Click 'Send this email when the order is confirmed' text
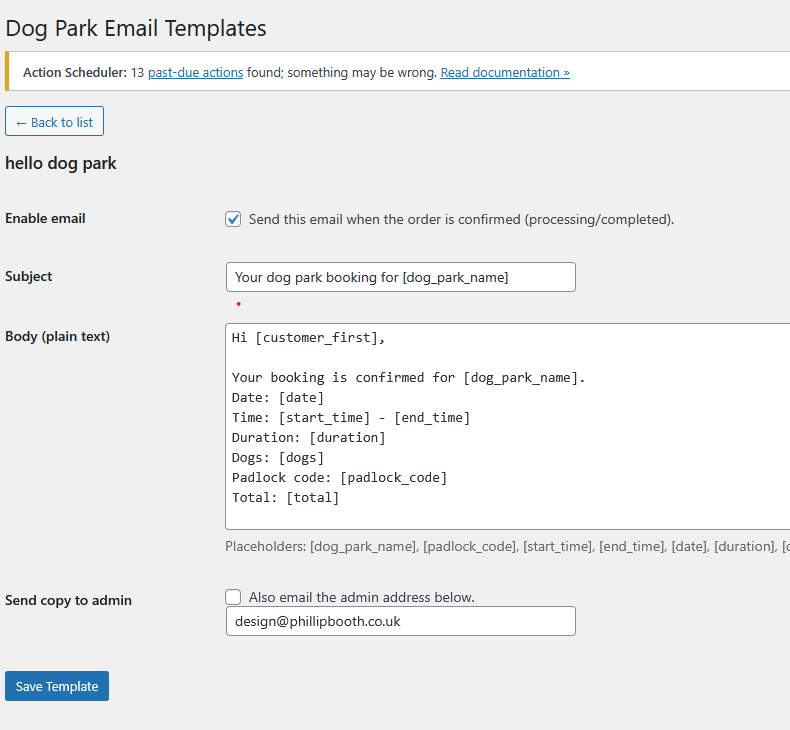790x730 pixels. click(x=461, y=220)
